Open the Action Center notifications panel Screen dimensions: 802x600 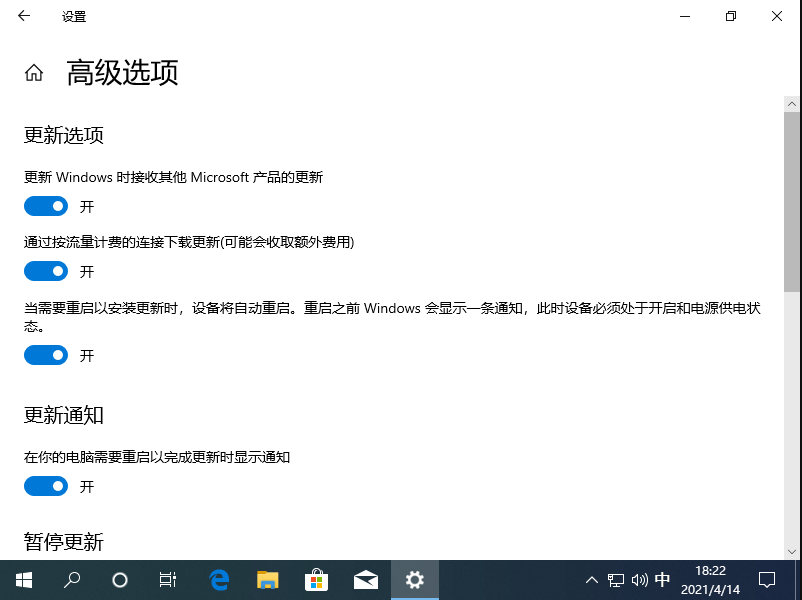point(767,579)
